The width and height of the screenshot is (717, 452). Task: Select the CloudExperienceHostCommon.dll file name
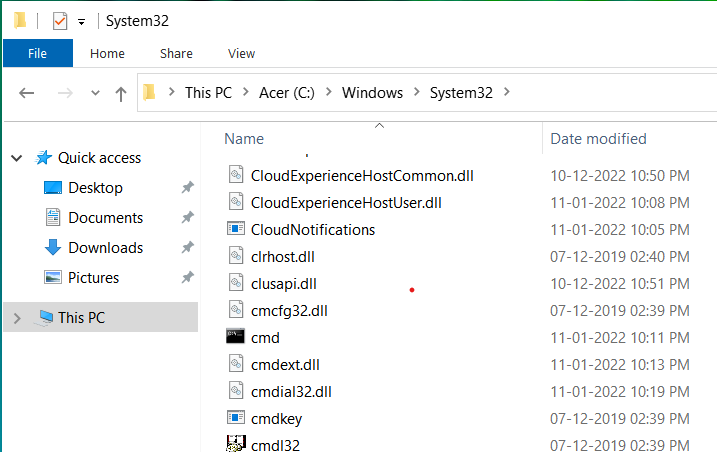tap(362, 176)
